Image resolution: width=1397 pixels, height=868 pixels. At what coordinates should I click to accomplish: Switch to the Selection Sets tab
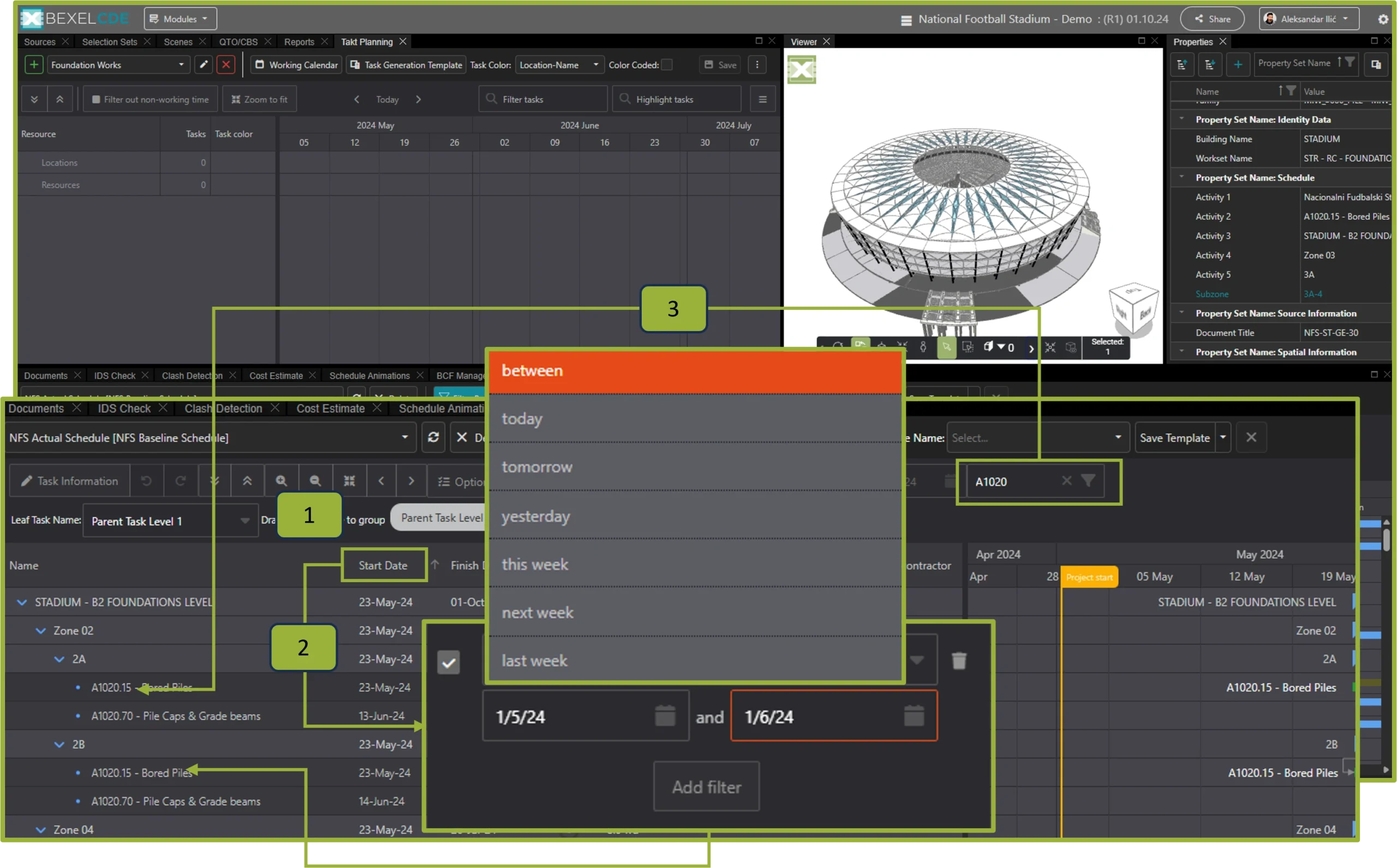[x=110, y=42]
